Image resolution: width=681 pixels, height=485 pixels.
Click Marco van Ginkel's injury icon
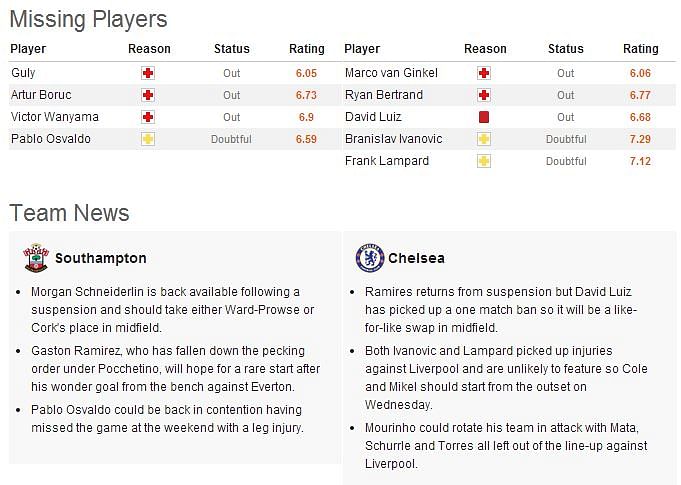pyautogui.click(x=484, y=73)
